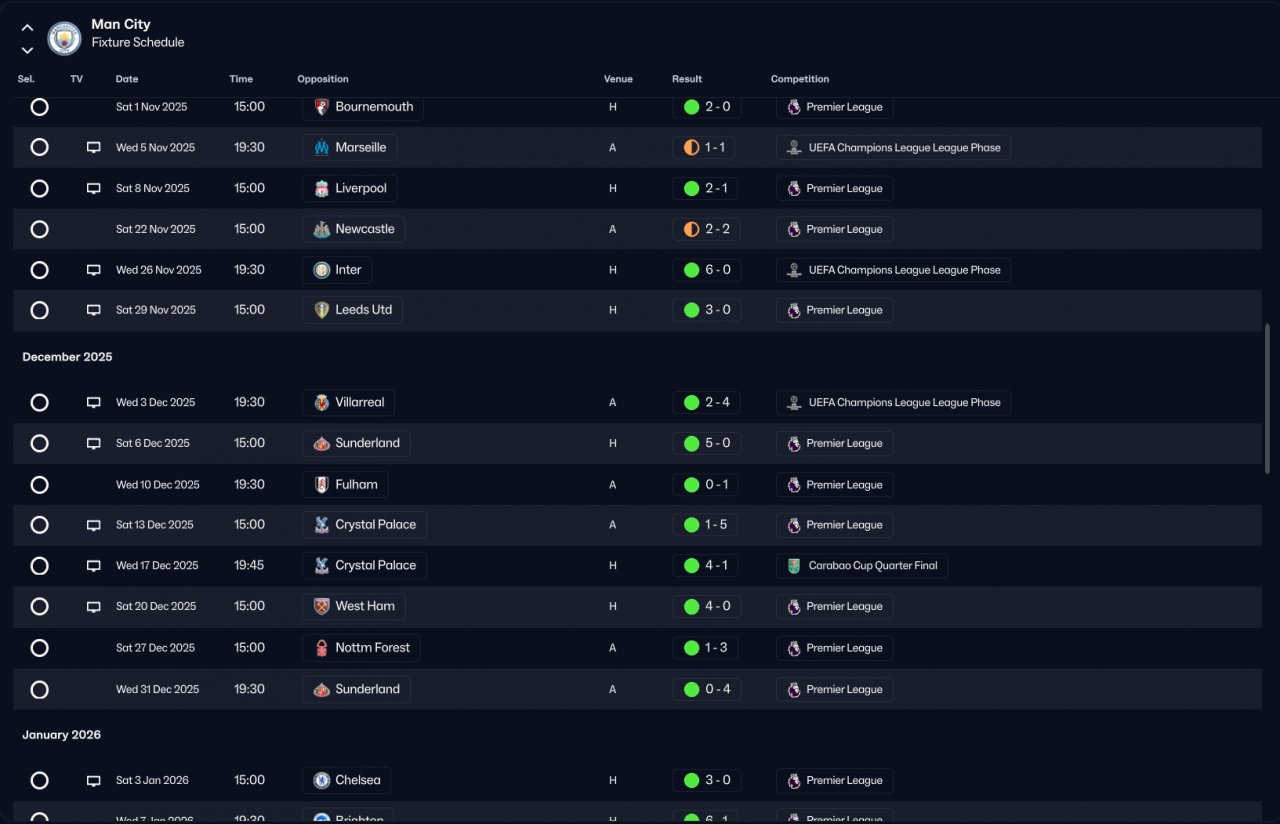The image size is (1280, 824).
Task: Open Sunderland from the 31 Dec fixture
Action: 357,689
